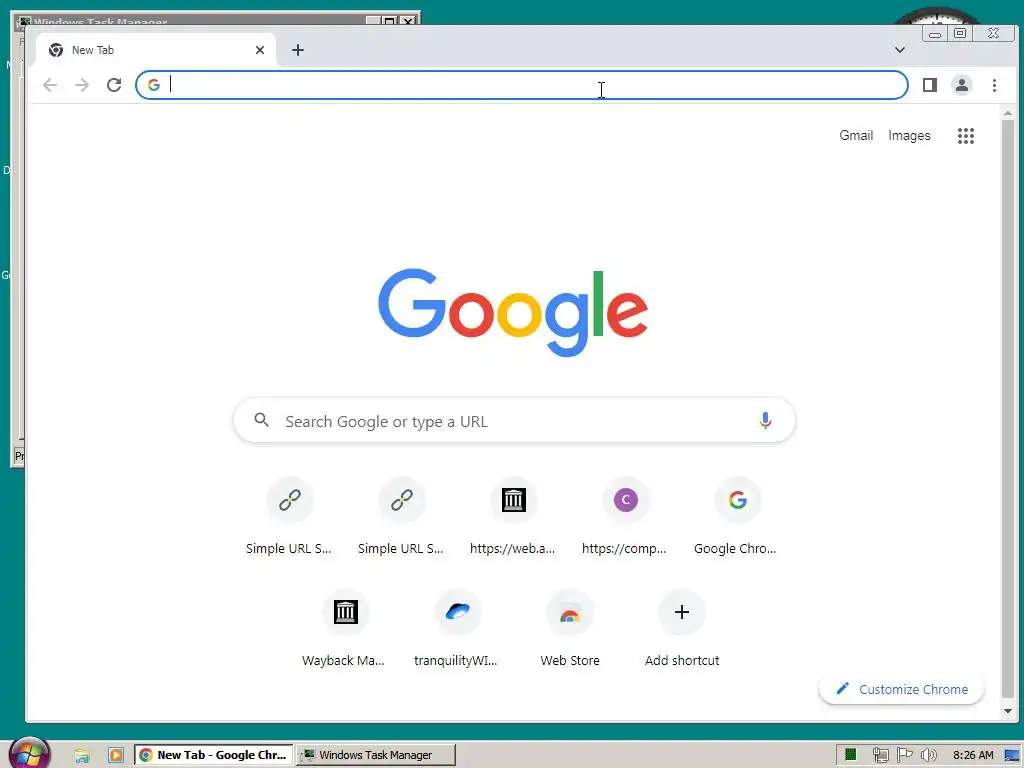Click the browser forward arrow
The height and width of the screenshot is (768, 1024).
coord(82,85)
